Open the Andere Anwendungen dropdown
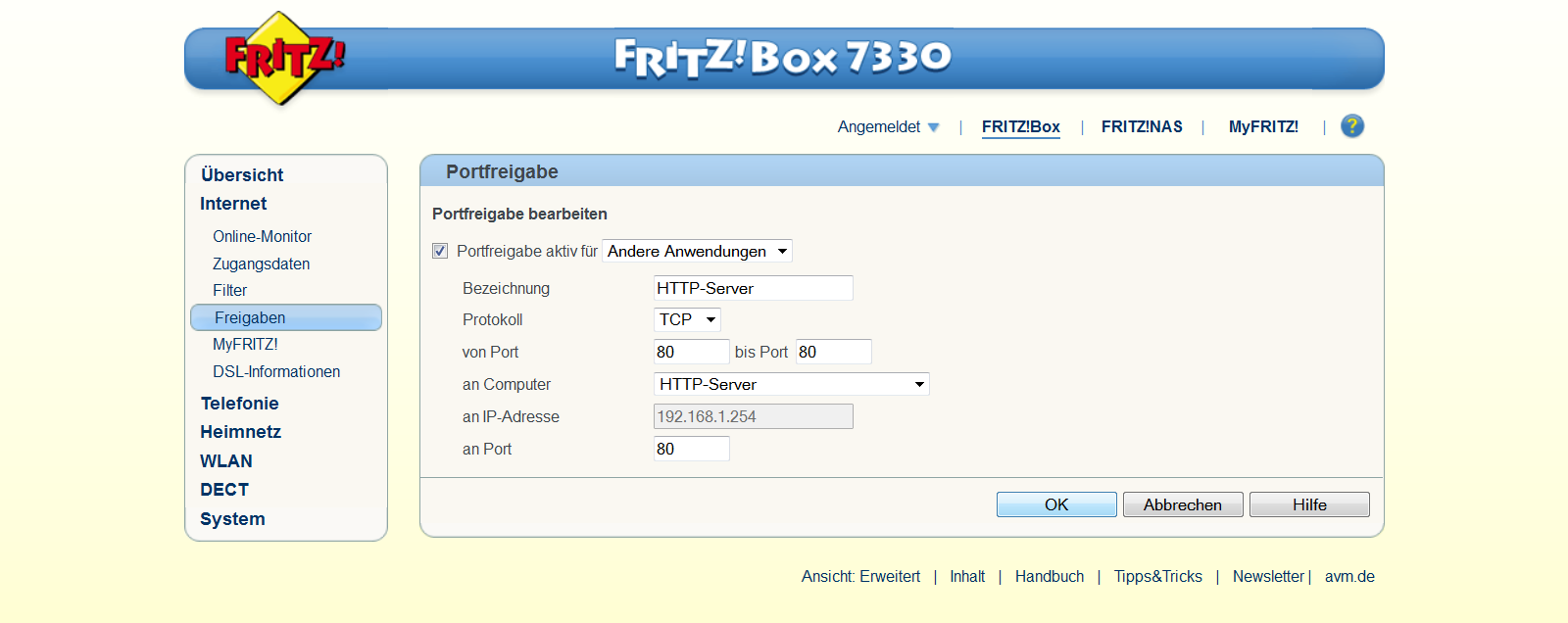 (x=697, y=252)
